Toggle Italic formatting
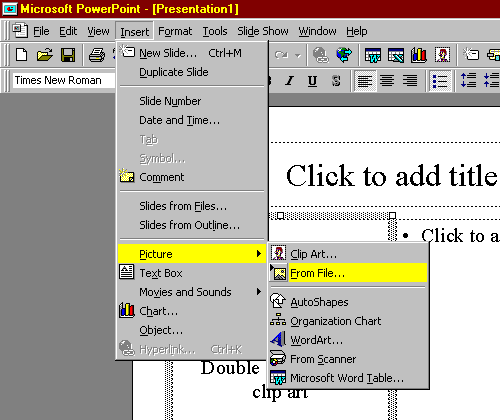Viewport: 500px width, 420px height. pos(289,80)
